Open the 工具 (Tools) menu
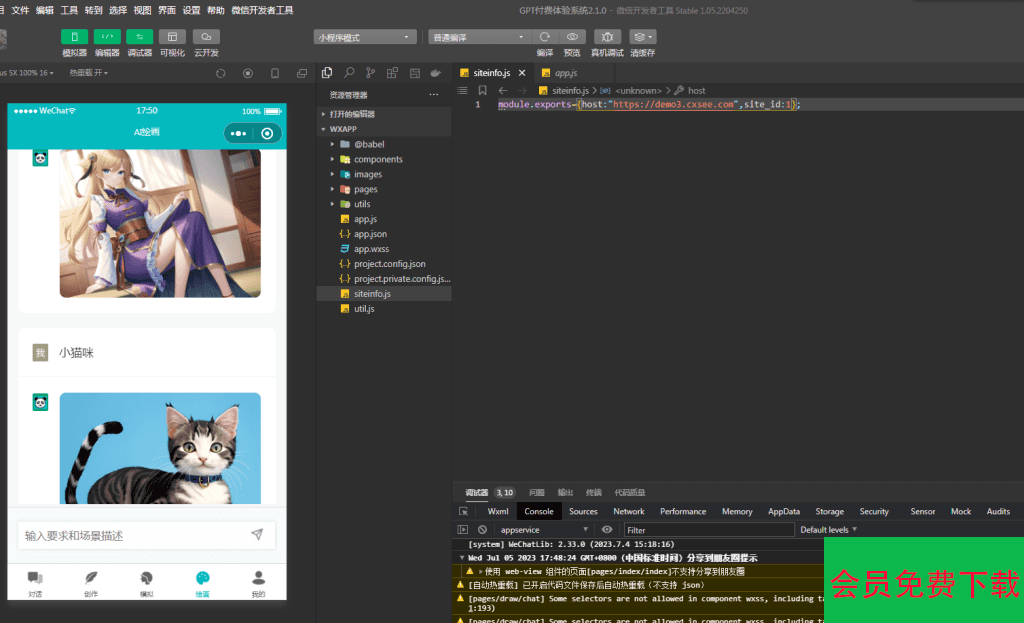This screenshot has width=1024, height=623. pos(69,10)
